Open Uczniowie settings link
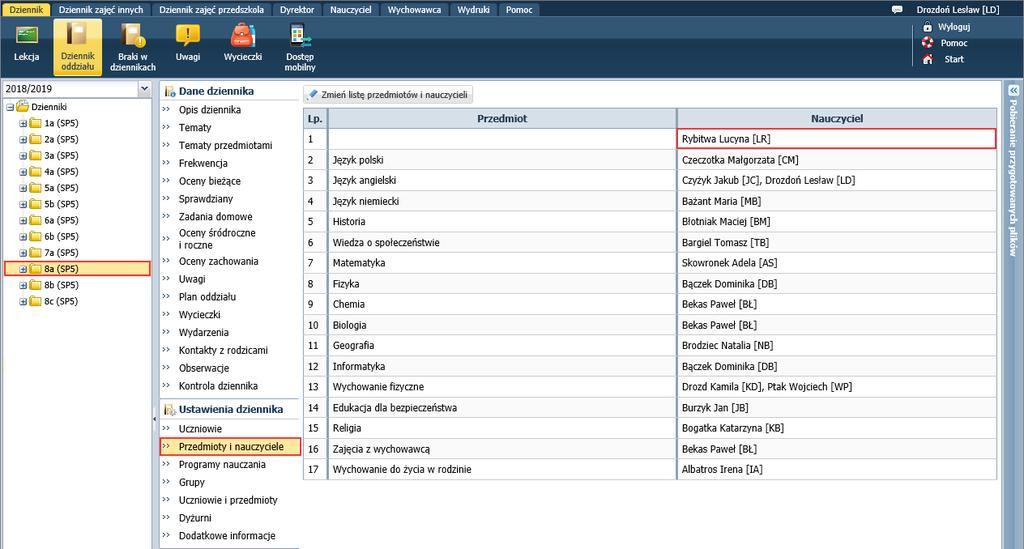This screenshot has height=549, width=1024. (200, 429)
